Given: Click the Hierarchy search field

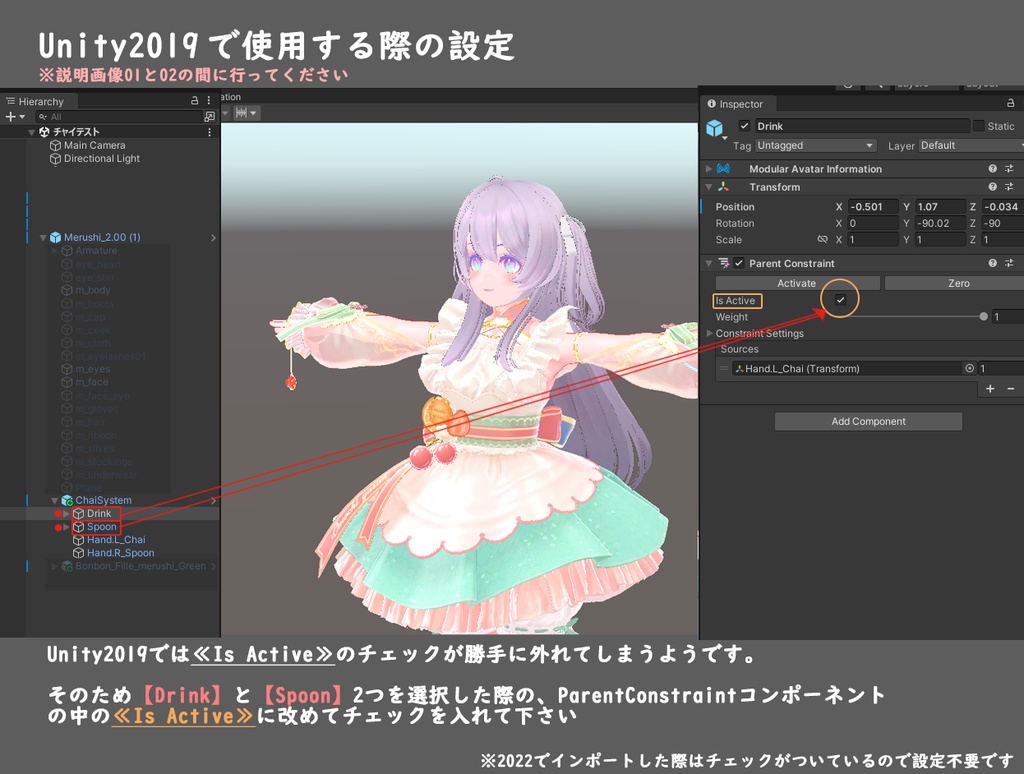Looking at the screenshot, I should [x=118, y=117].
